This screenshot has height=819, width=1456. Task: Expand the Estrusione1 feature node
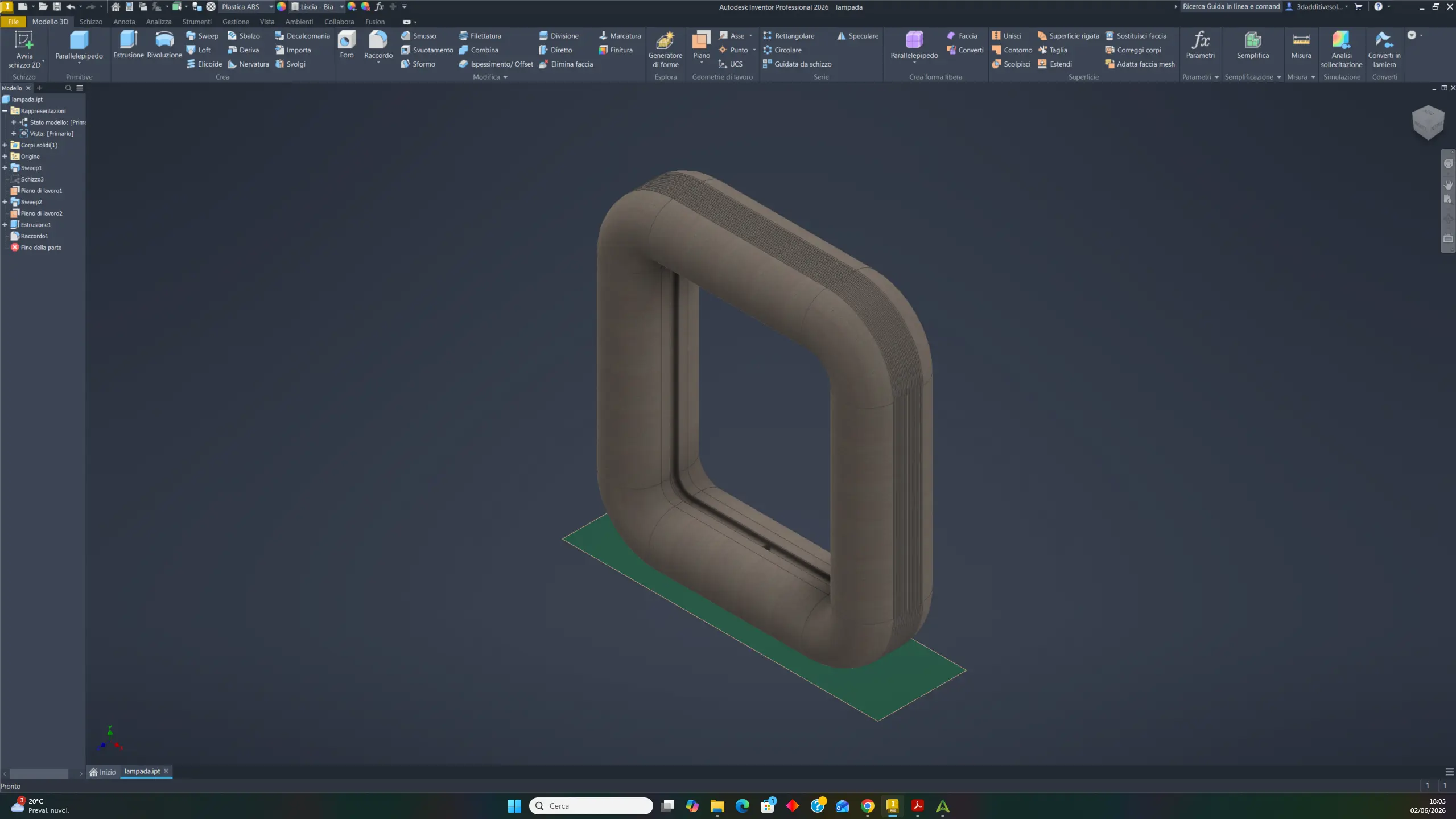pyautogui.click(x=5, y=225)
